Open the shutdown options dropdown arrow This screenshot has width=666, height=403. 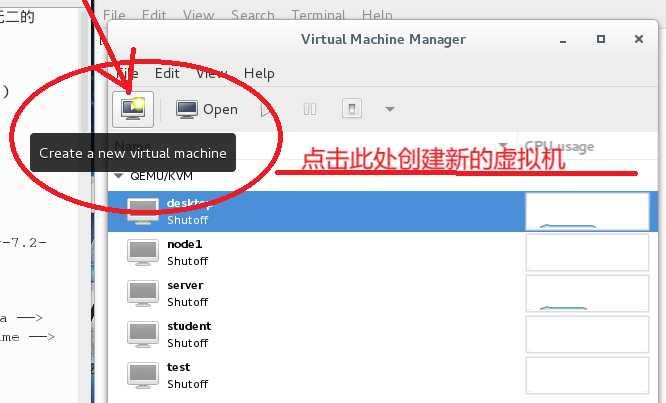point(389,109)
